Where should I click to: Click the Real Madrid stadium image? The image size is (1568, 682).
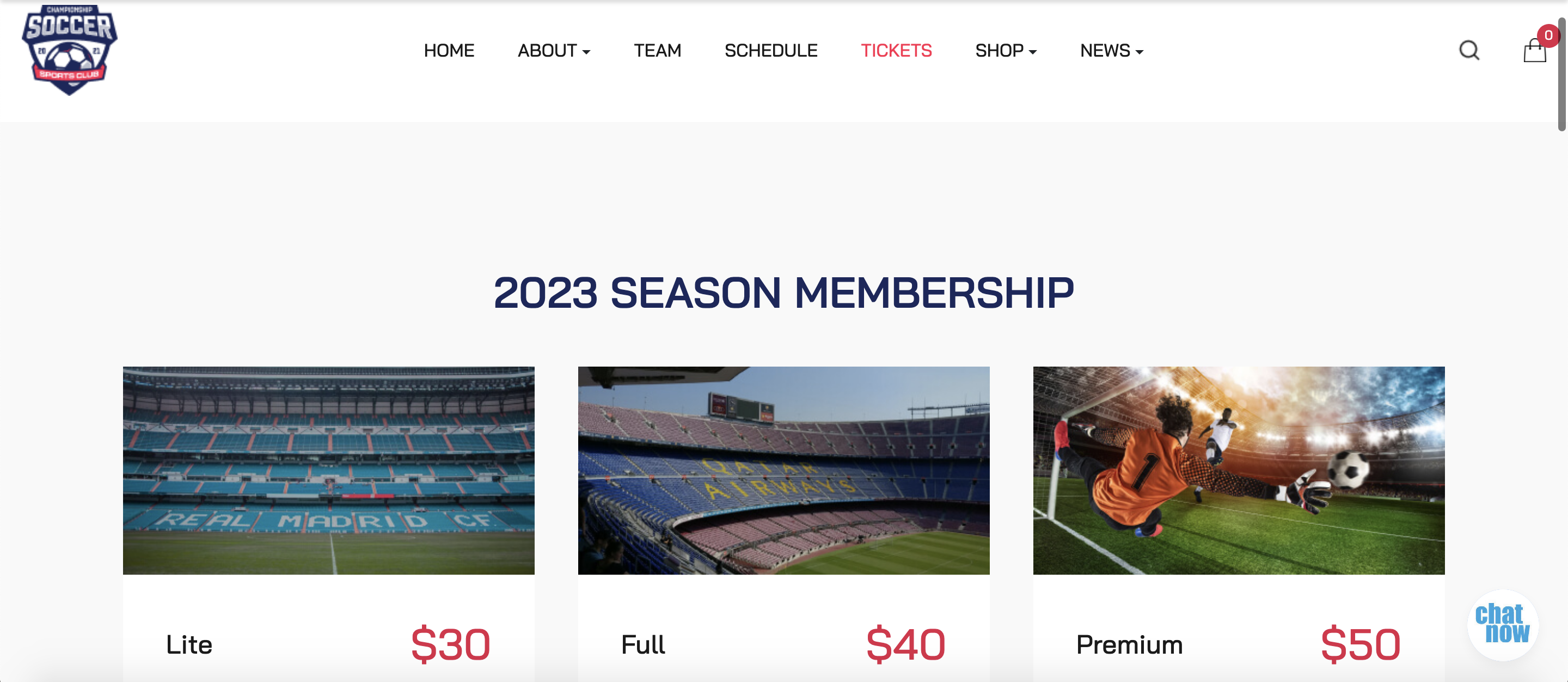pyautogui.click(x=329, y=470)
